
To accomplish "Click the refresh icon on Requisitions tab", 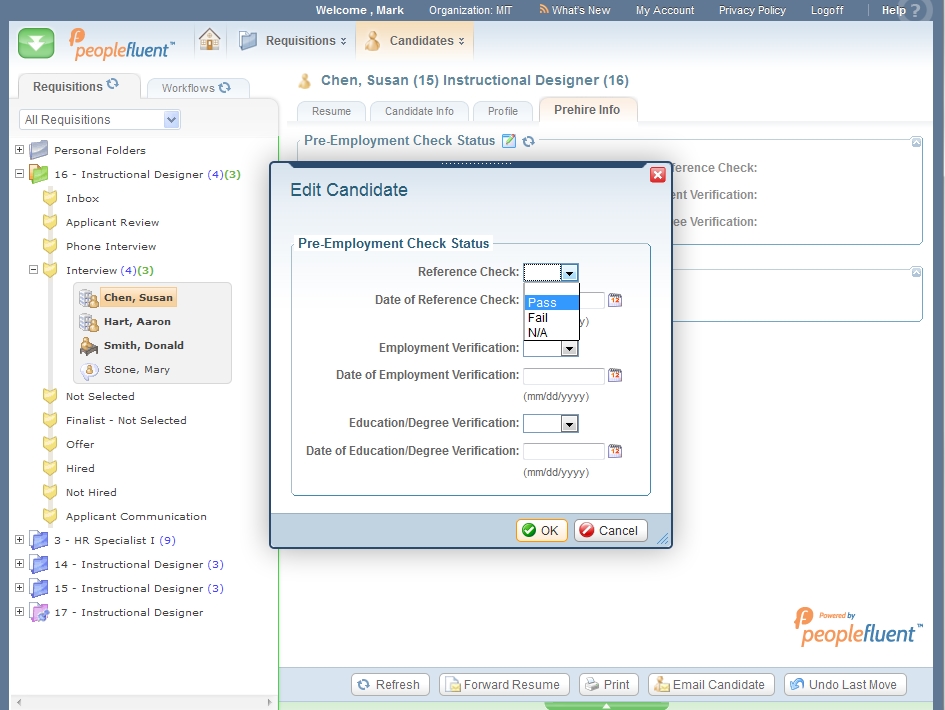I will click(x=113, y=85).
